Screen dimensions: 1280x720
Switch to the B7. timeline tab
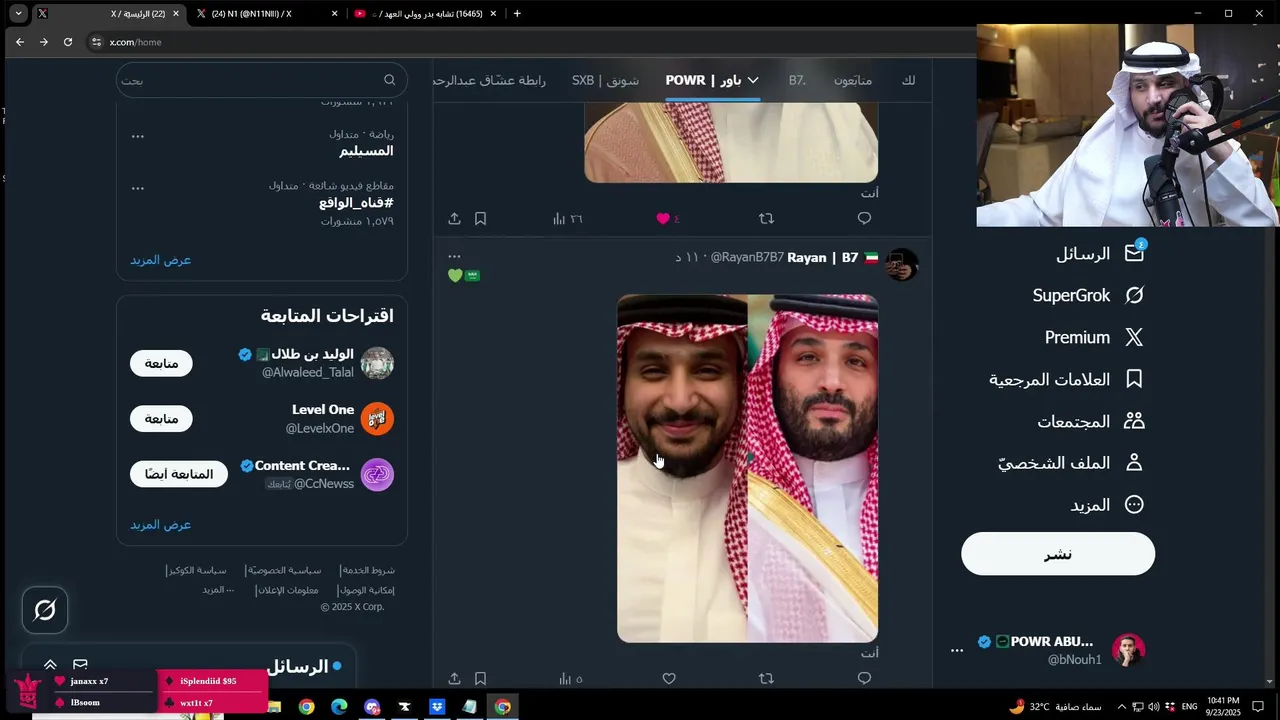point(797,80)
